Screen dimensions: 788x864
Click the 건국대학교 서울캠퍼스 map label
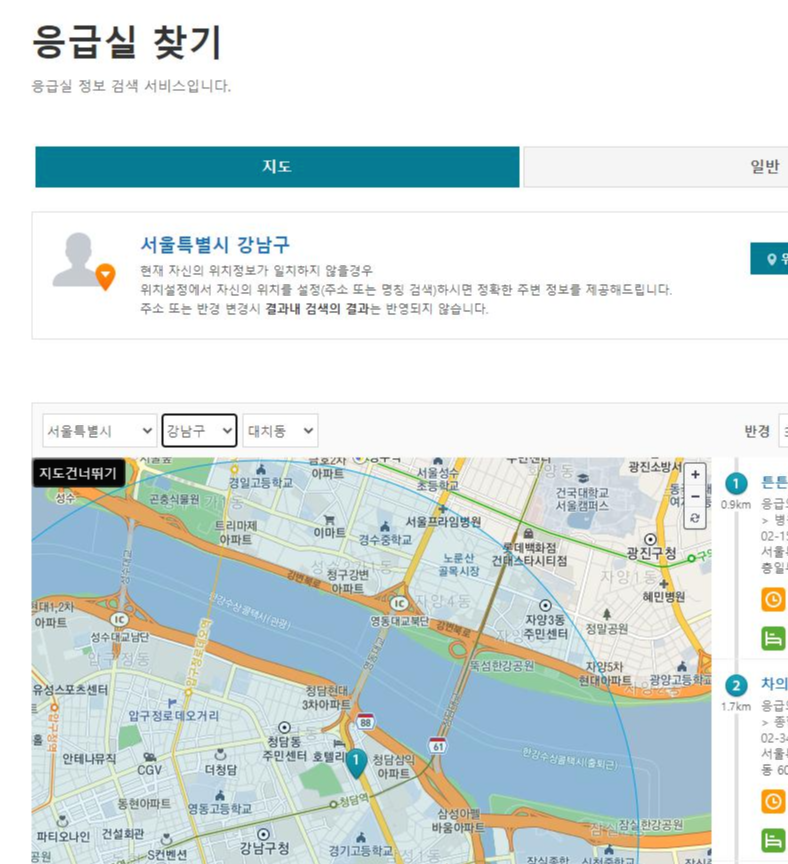tap(582, 499)
